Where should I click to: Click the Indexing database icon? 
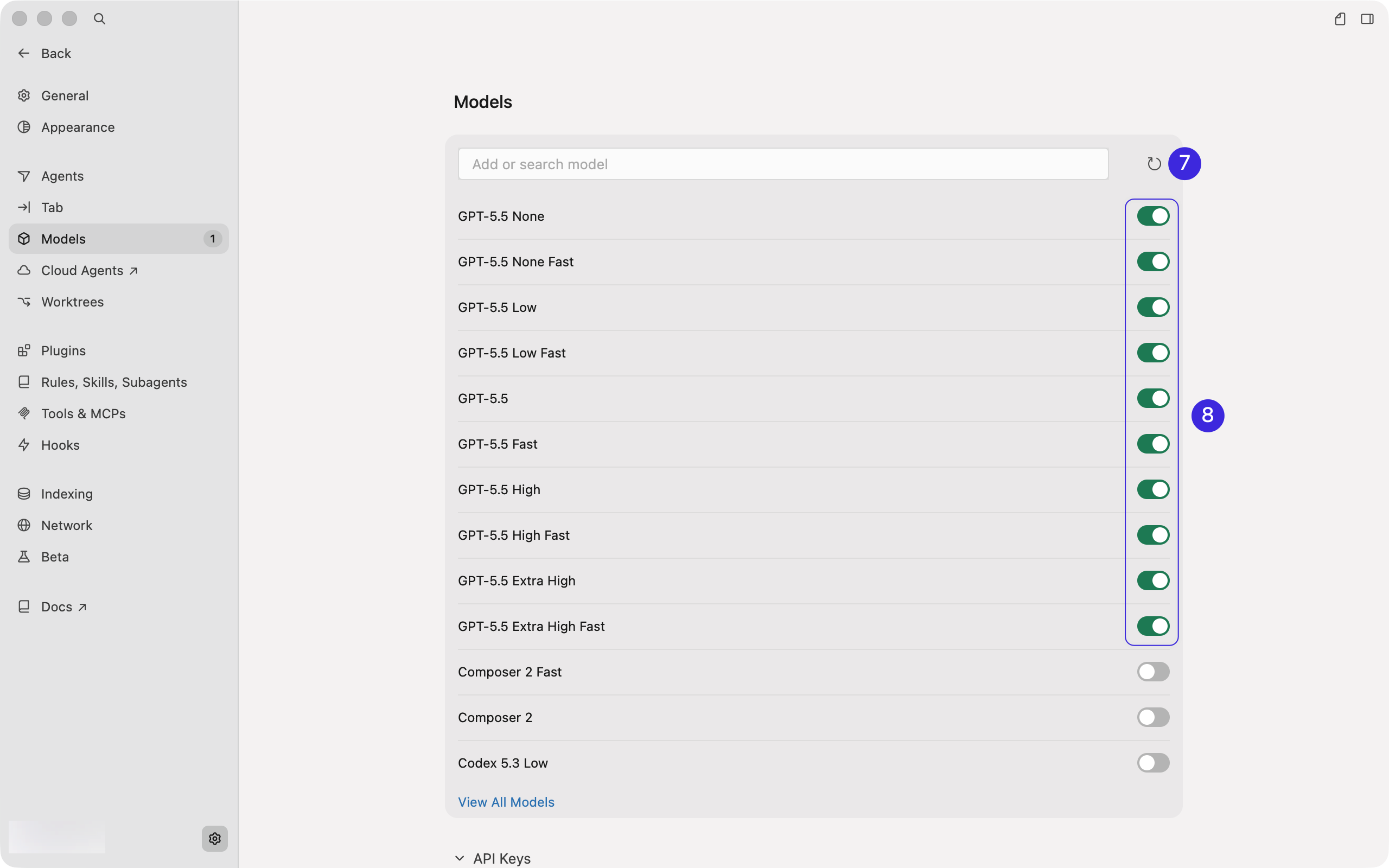[23, 494]
